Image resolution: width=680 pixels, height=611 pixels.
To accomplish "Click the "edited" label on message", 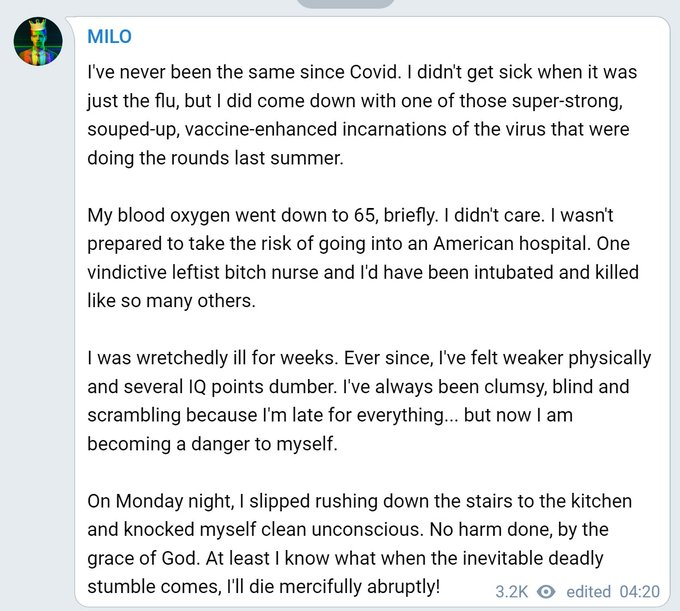I will click(x=589, y=590).
